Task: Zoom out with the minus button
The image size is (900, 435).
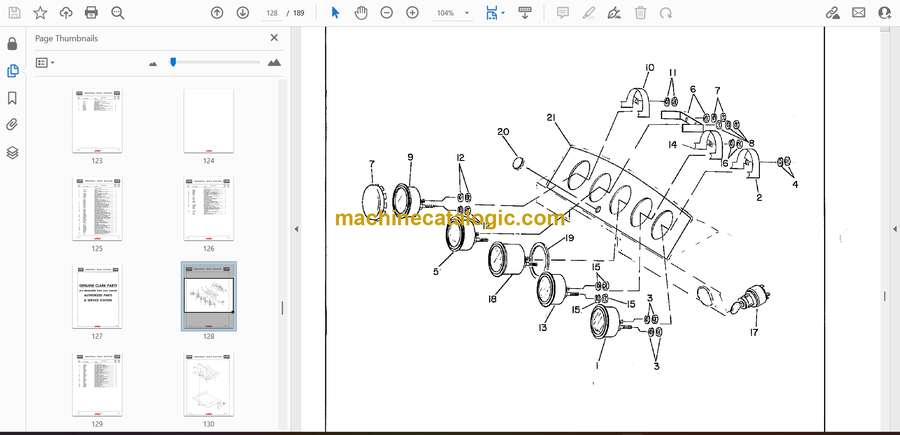Action: pyautogui.click(x=387, y=13)
